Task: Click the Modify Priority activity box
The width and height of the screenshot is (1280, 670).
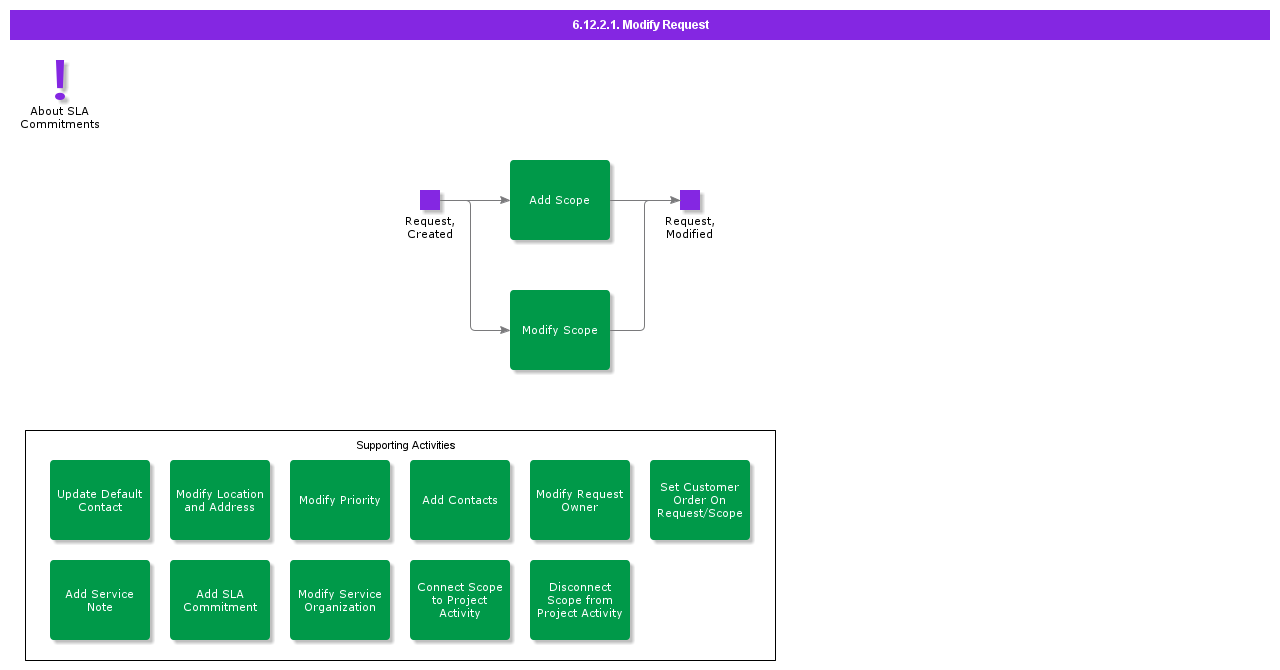Action: (x=340, y=500)
